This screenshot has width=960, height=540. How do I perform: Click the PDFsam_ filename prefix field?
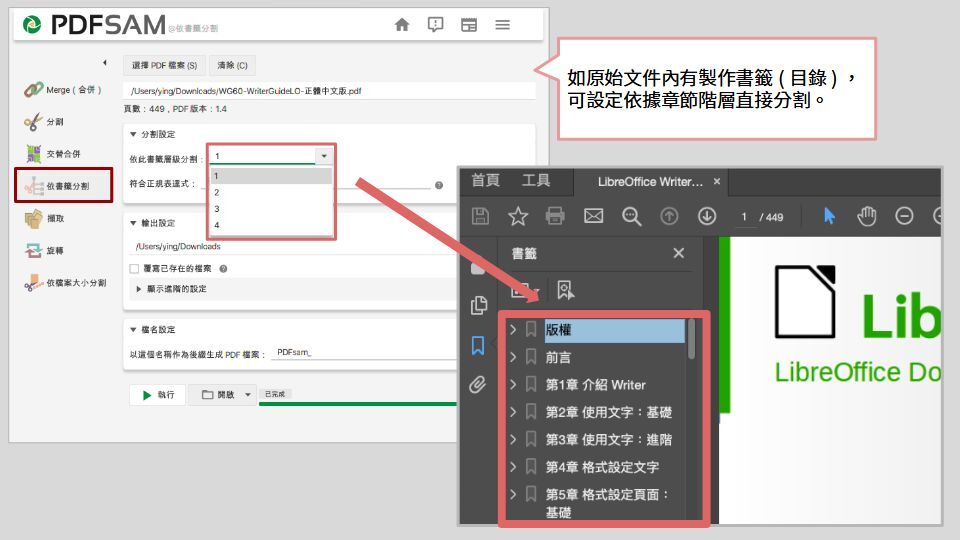coord(365,353)
